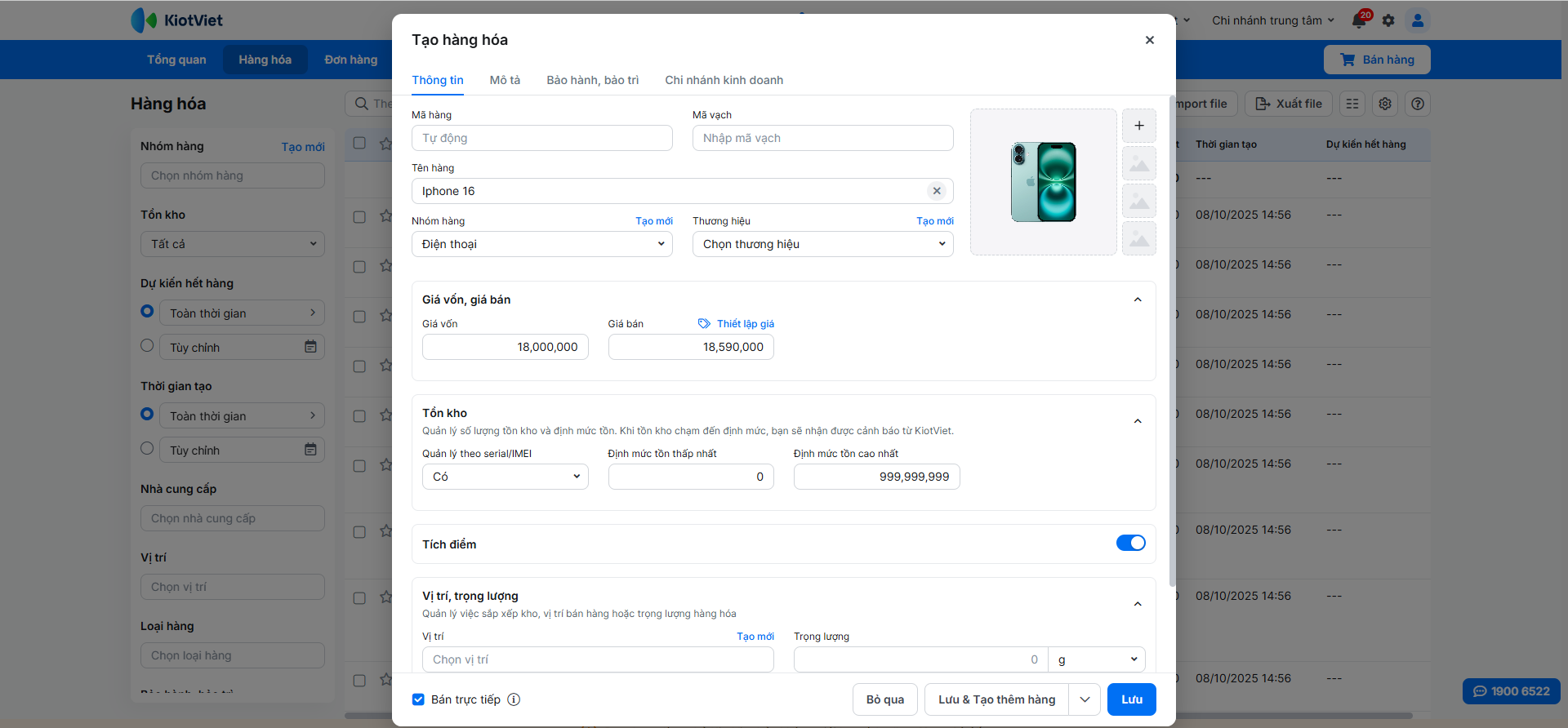Viewport: 1568px width, 728px height.
Task: Click the Bỏ qua button
Action: [x=884, y=699]
